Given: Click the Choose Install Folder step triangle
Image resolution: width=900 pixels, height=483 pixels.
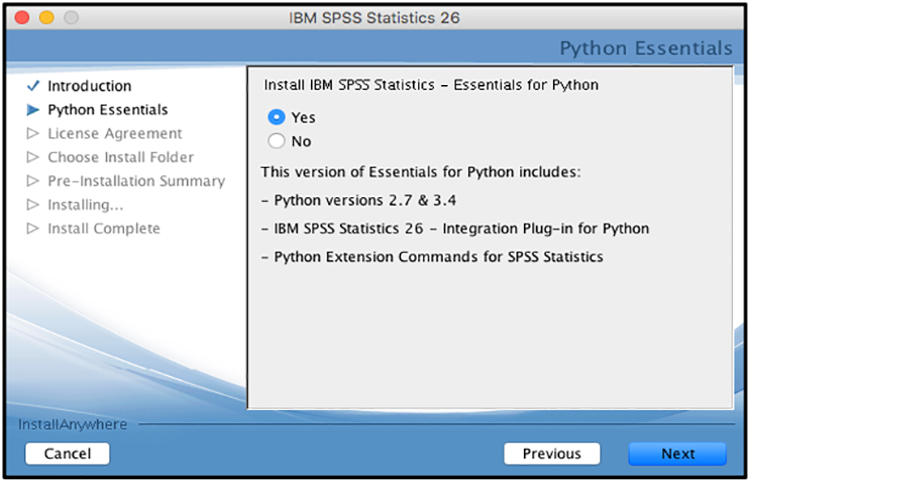Looking at the screenshot, I should (33, 157).
